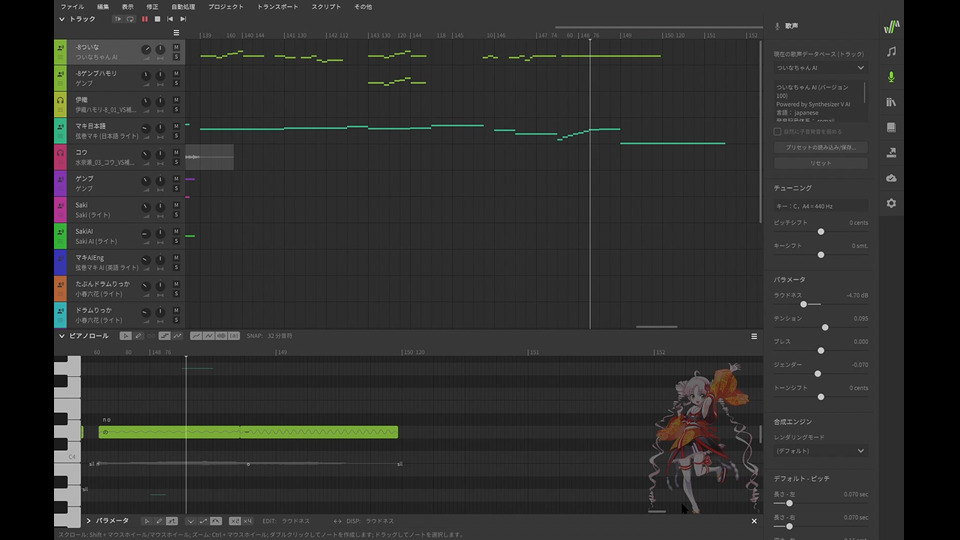Click the down-arrow dropdown in parameter toolbar
This screenshot has width=960, height=540.
coord(190,521)
